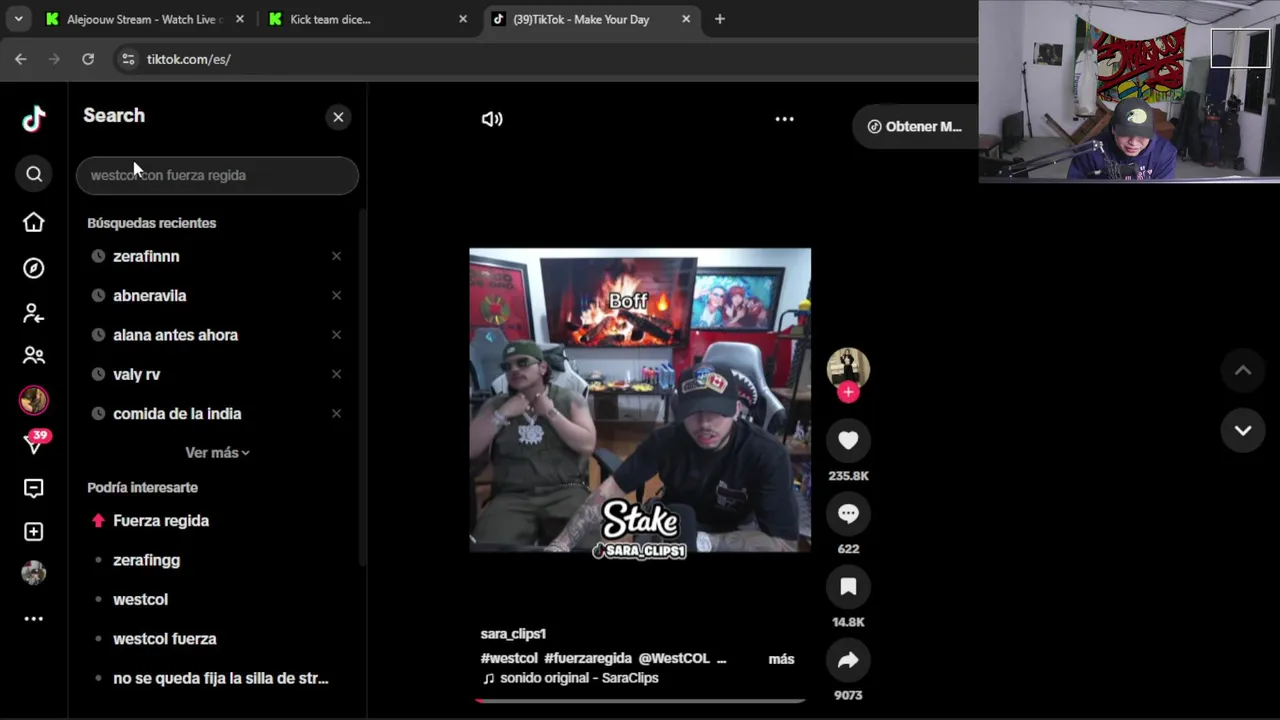
Task: Open the sidebar more options dots
Action: (34, 619)
